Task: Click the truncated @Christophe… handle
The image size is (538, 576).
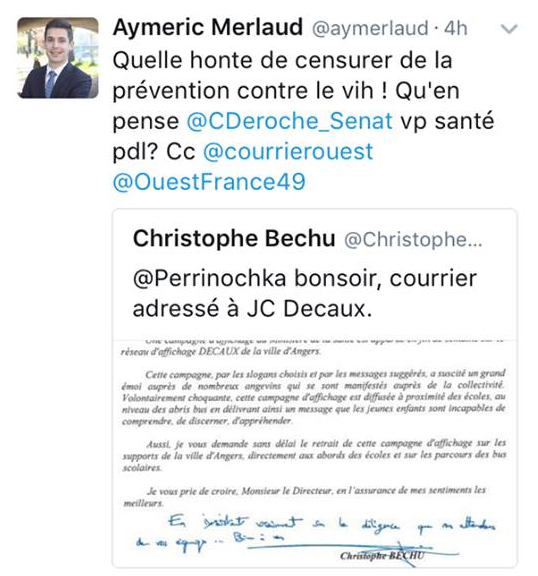Action: [x=413, y=240]
